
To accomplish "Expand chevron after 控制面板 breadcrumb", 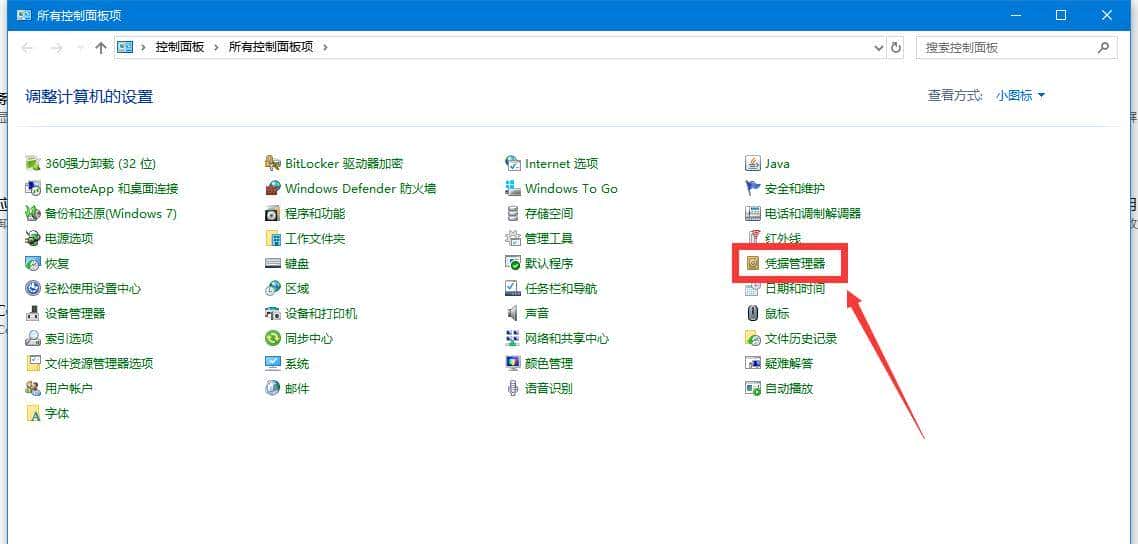I will (x=216, y=47).
